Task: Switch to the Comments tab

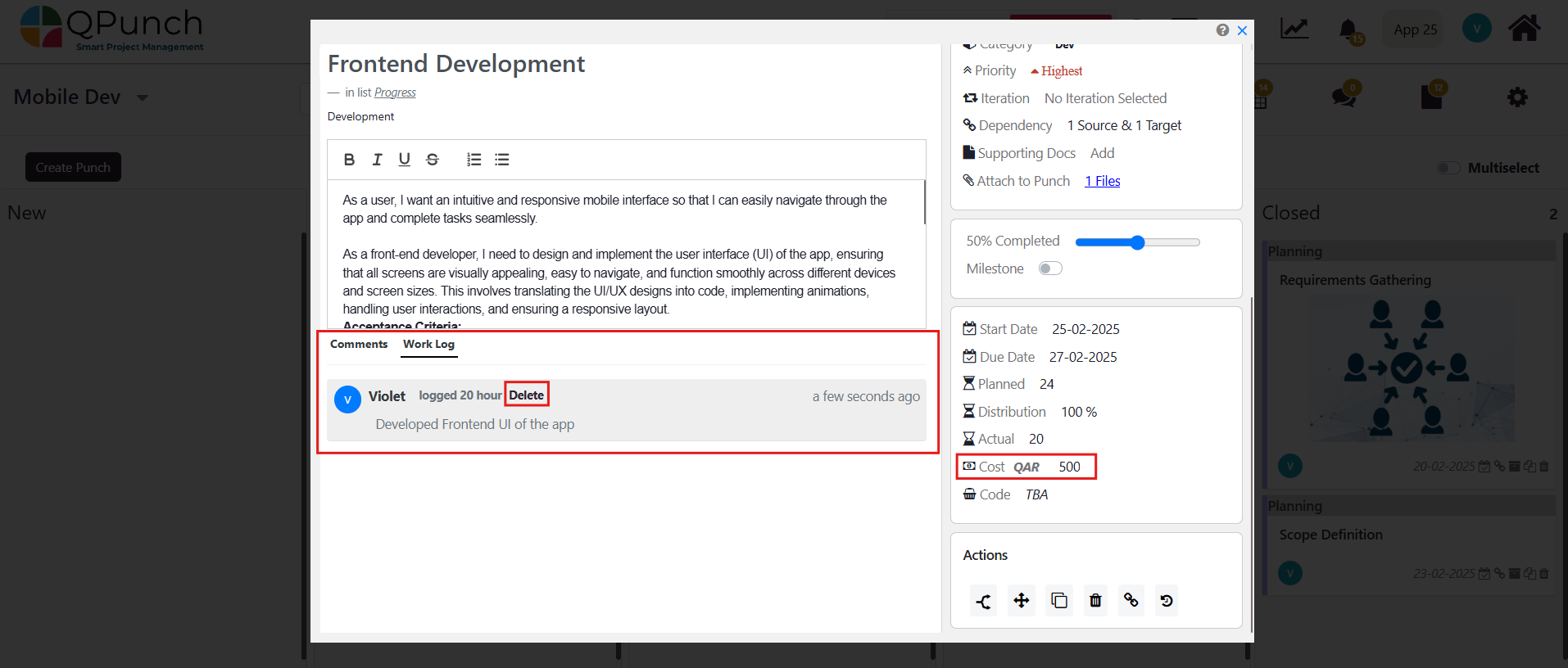Action: point(359,345)
